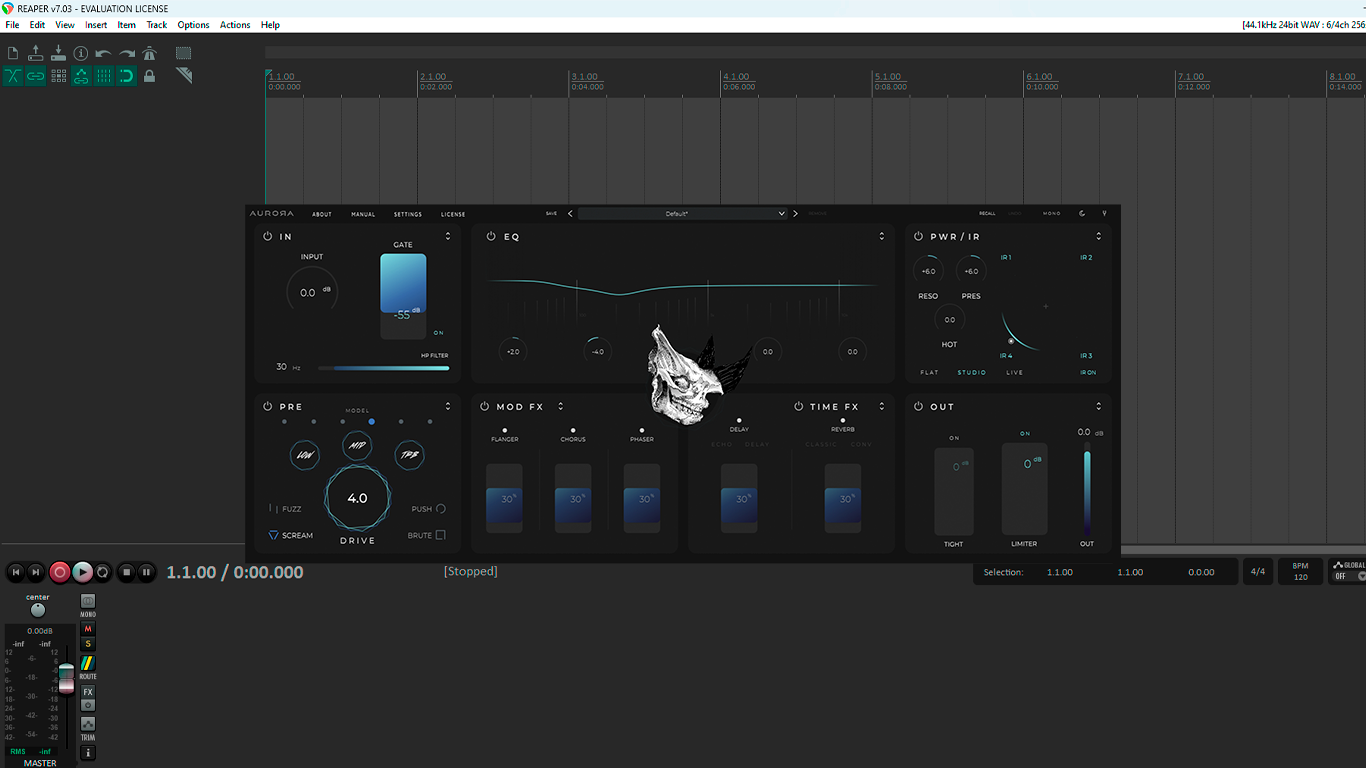Toggle grid lines icon in toolbar
The width and height of the screenshot is (1366, 768).
pyautogui.click(x=104, y=76)
